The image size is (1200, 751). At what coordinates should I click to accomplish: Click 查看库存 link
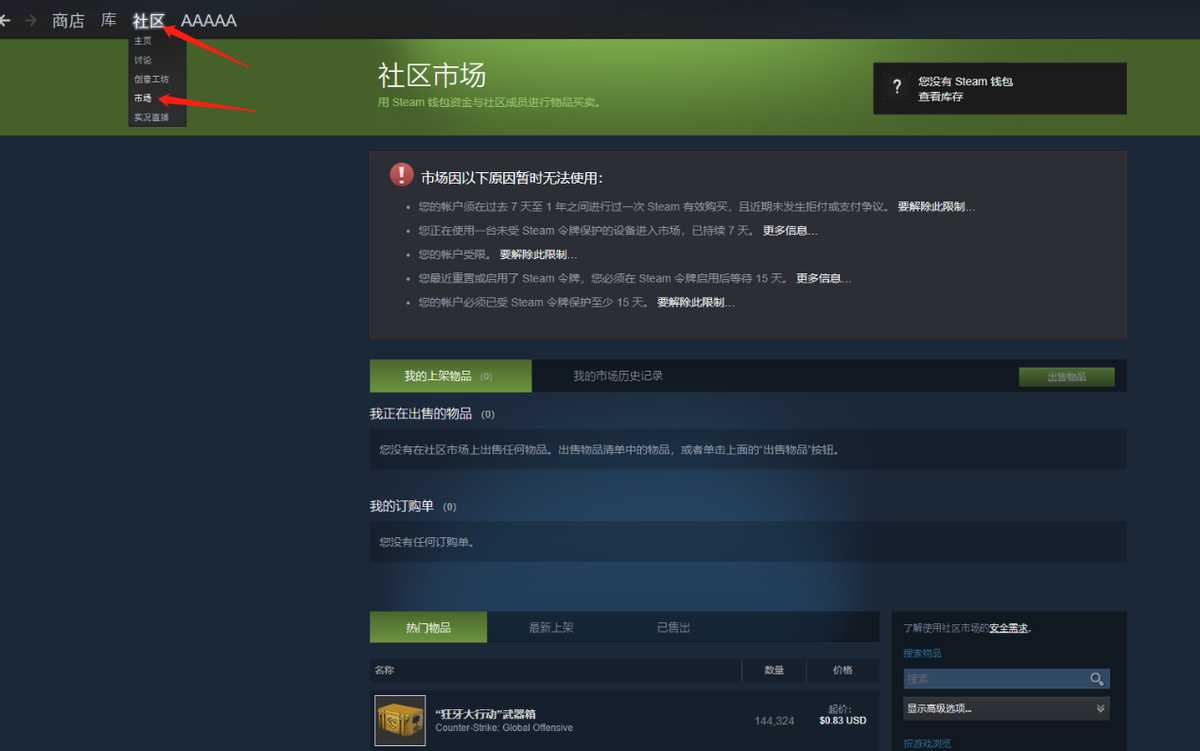941,97
